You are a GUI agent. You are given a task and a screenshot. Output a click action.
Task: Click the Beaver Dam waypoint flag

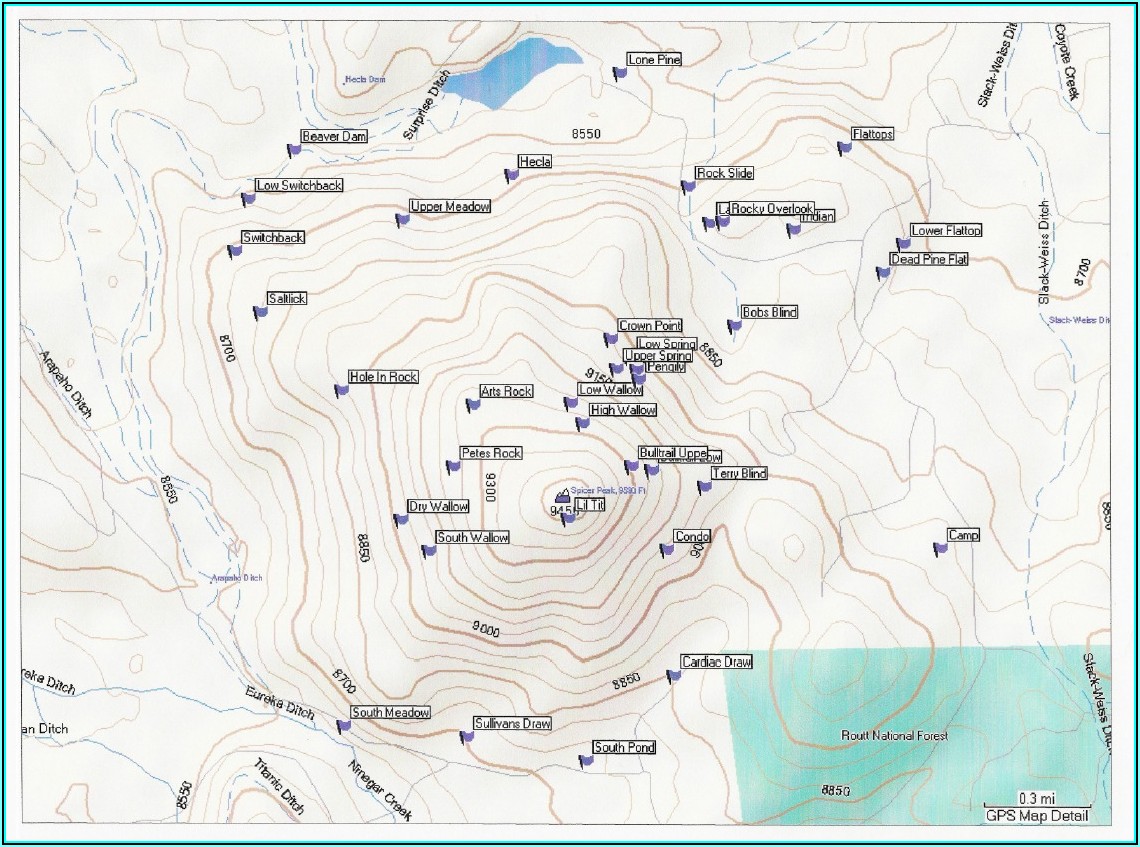coord(294,150)
